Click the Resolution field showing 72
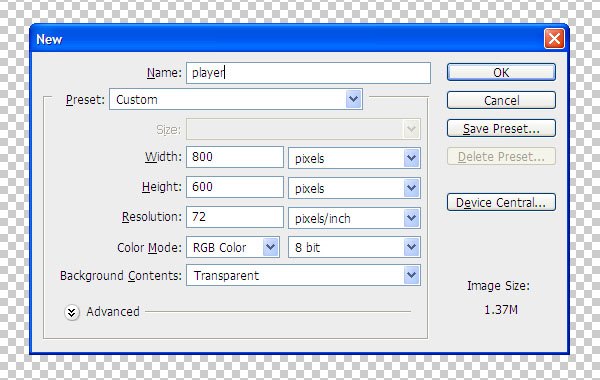Screen dimensions: 600x380 pos(235,217)
